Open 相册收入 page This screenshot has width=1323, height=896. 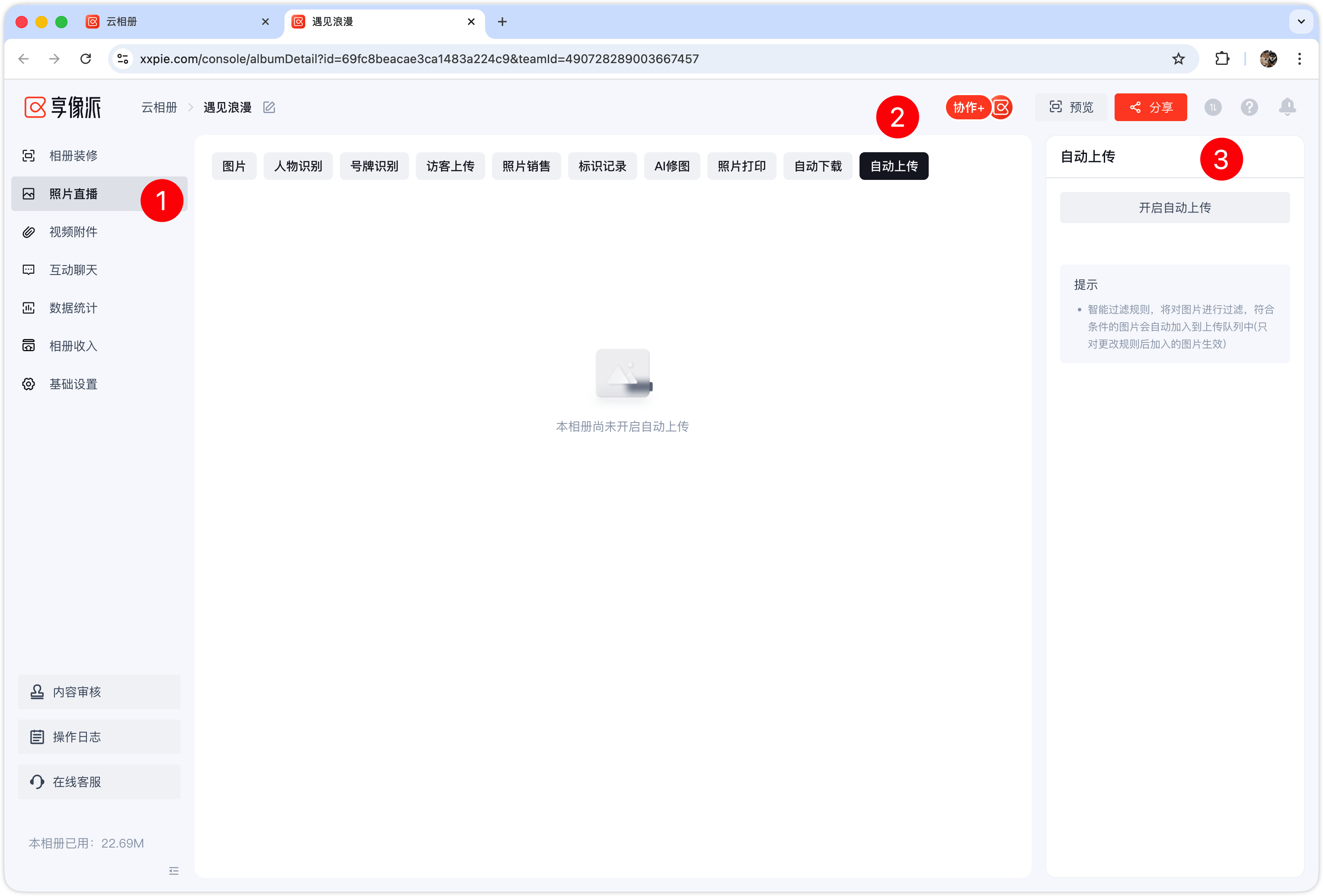99,346
